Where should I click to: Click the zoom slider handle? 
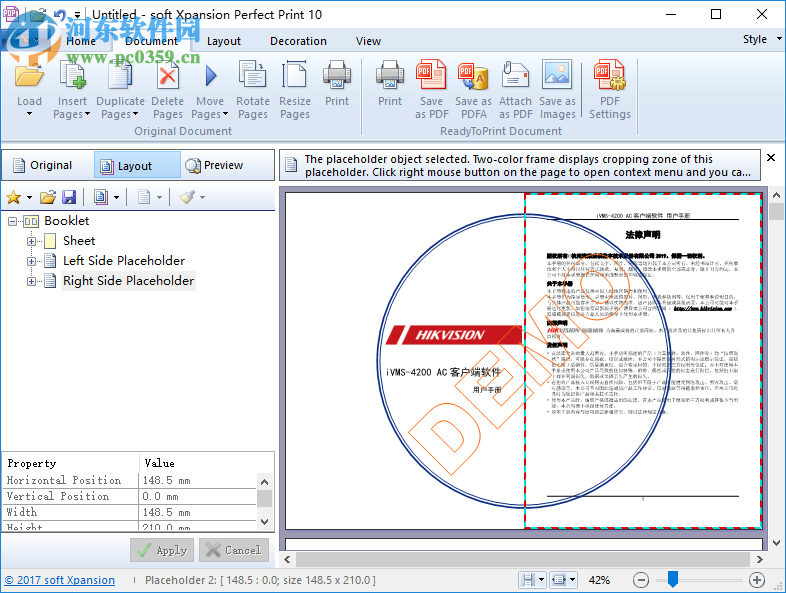click(x=673, y=579)
